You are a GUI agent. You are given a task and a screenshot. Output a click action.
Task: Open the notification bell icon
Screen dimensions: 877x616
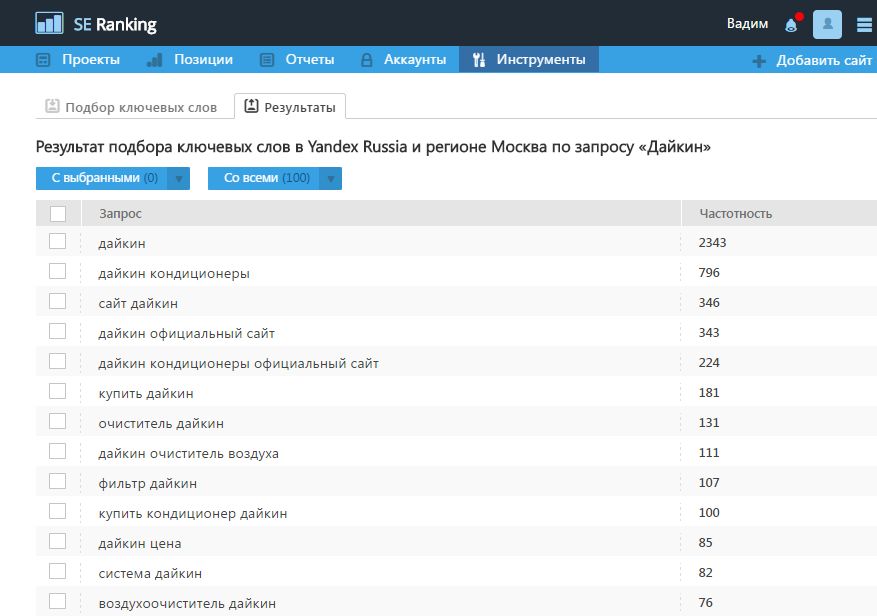791,25
